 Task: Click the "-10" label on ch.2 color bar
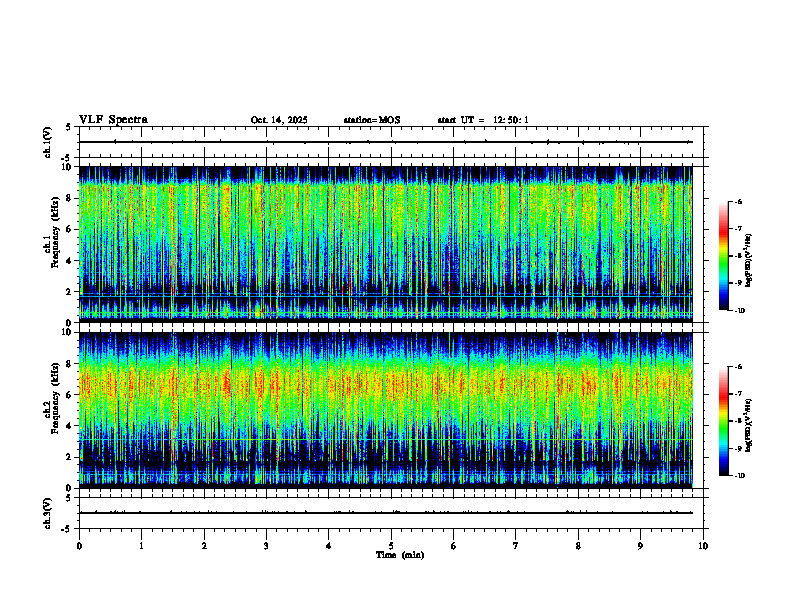[x=739, y=476]
